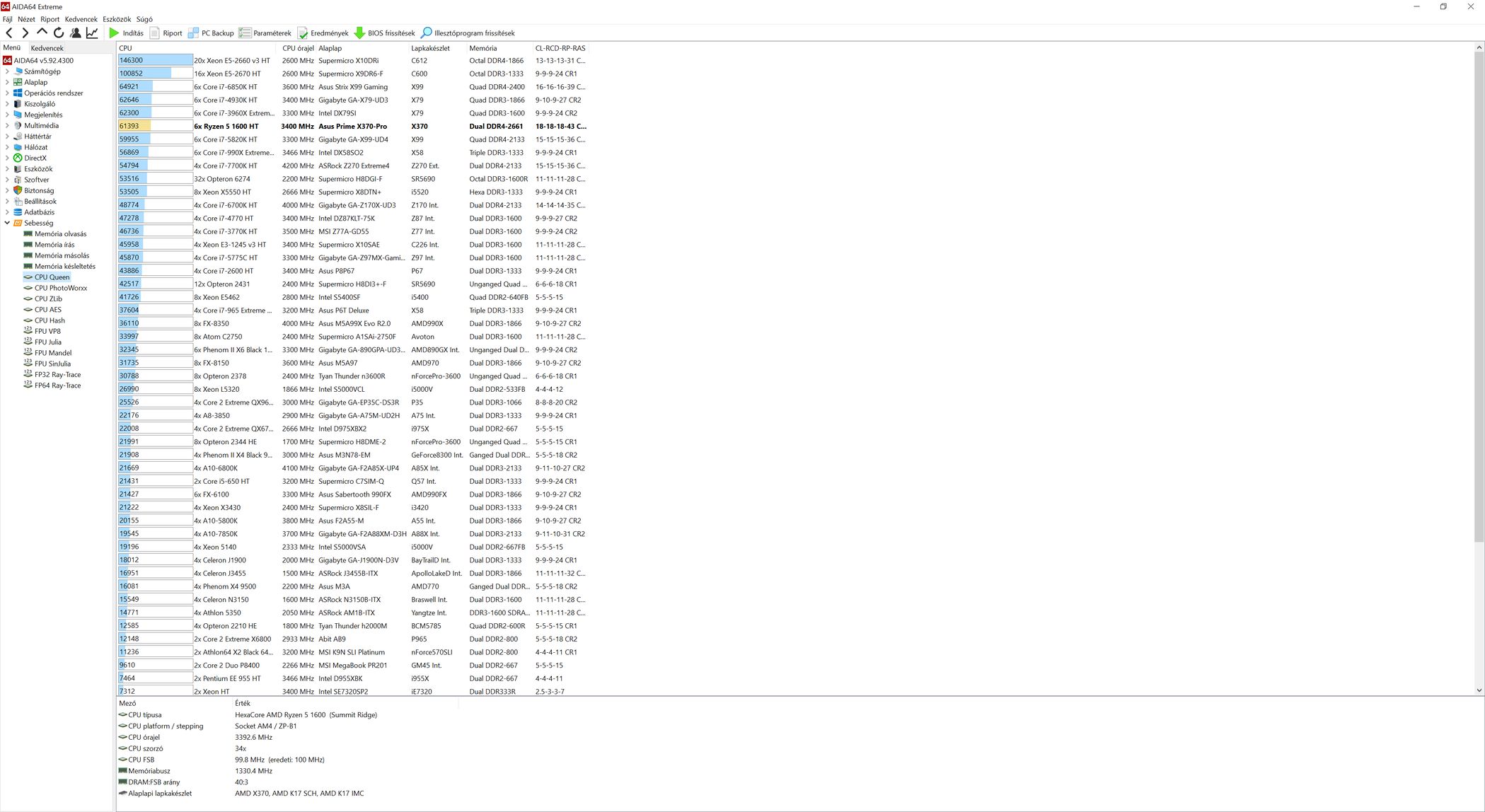Image resolution: width=1485 pixels, height=812 pixels.
Task: Switch to the Kedvencek tab
Action: coord(47,48)
